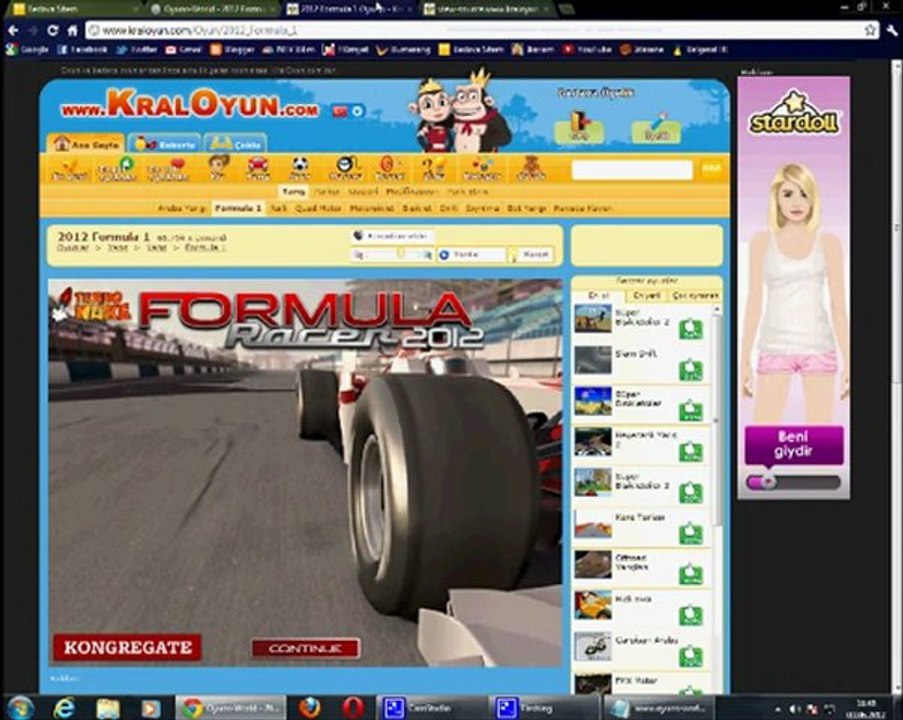903x720 pixels.
Task: Open the Windows Start button
Action: pos(20,707)
